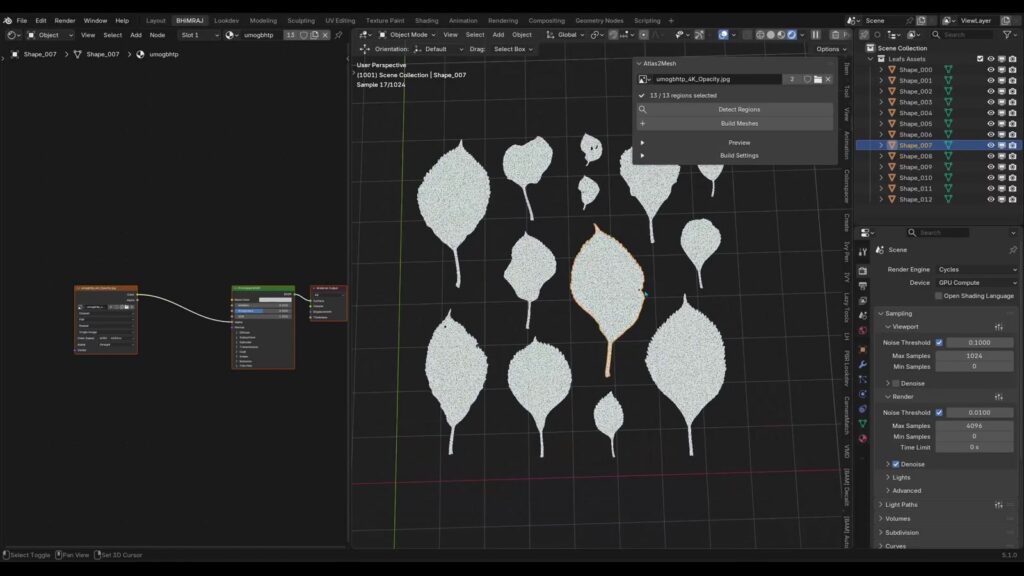
Task: Click the folder icon beside umogbhtp_4K_Opacity.jpg
Action: [818, 79]
